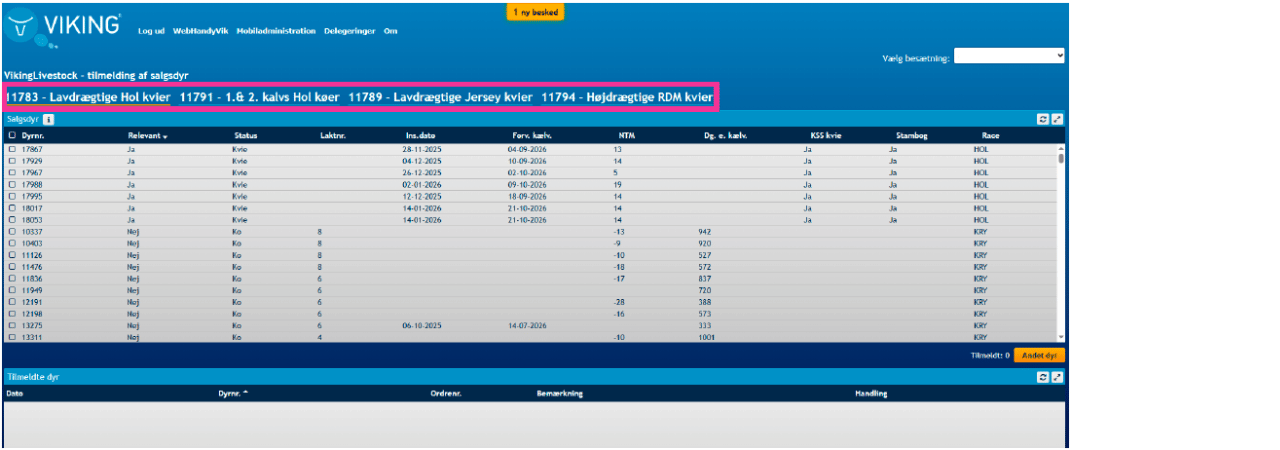The width and height of the screenshot is (1280, 450).
Task: Refresh the Tilmeldte dyr list
Action: click(x=1042, y=377)
